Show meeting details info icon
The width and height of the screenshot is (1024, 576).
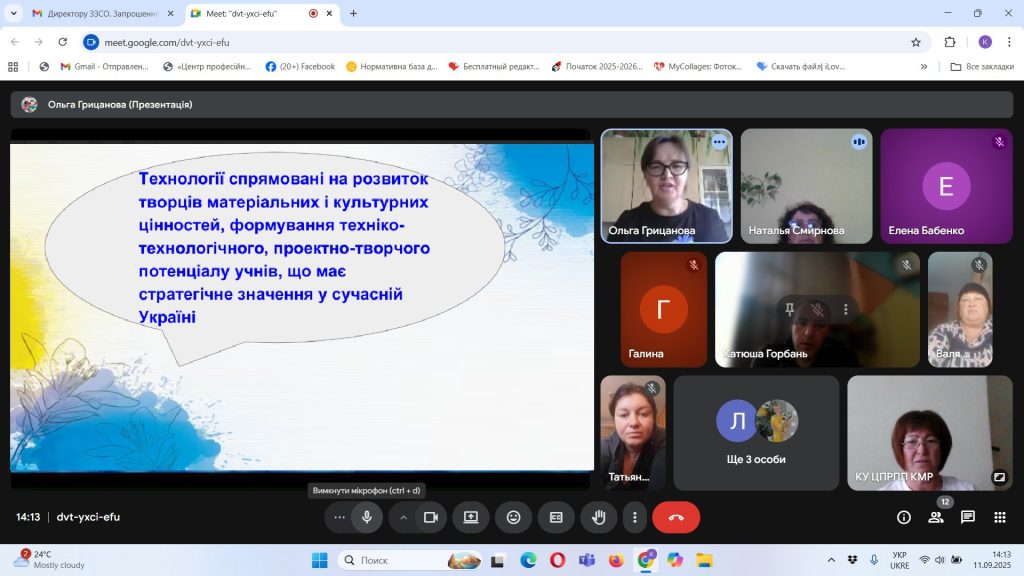(x=904, y=517)
